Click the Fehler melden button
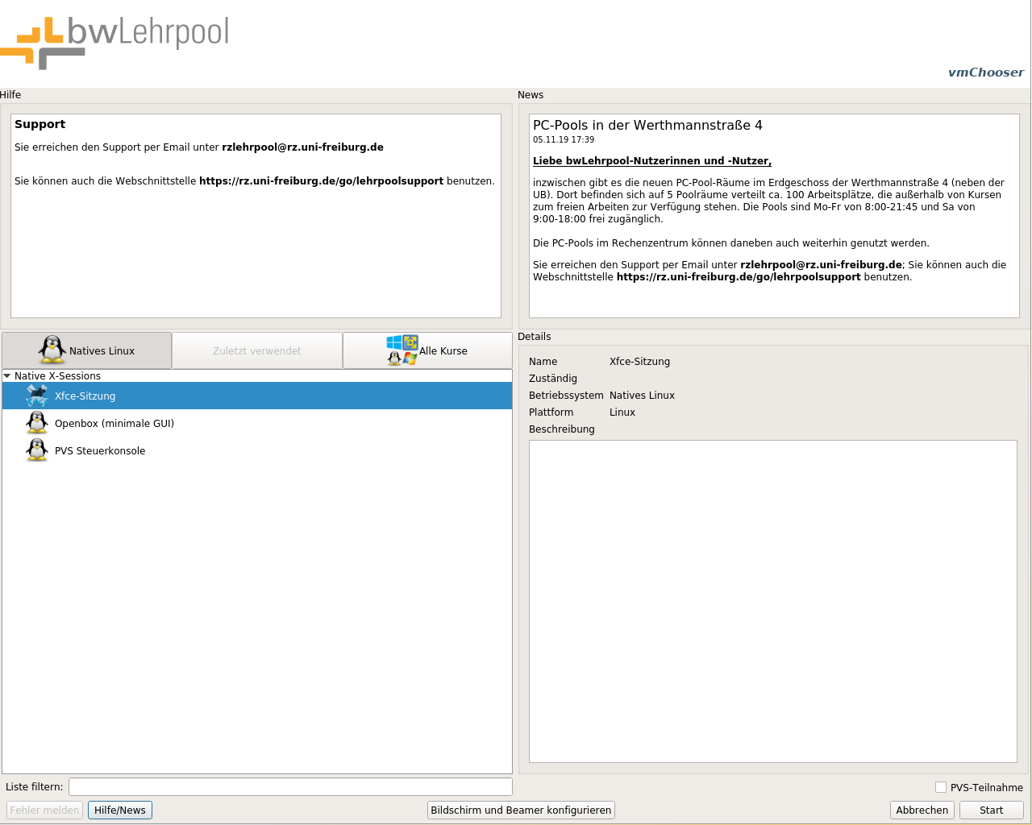 coord(44,810)
